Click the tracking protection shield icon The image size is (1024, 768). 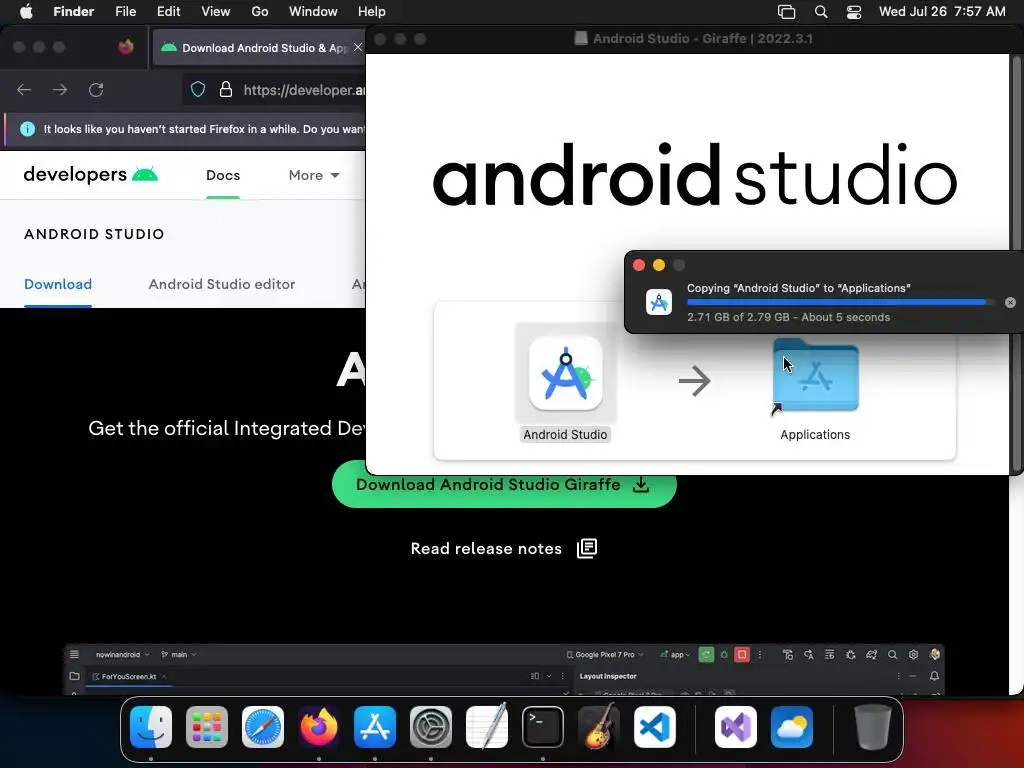coord(198,89)
